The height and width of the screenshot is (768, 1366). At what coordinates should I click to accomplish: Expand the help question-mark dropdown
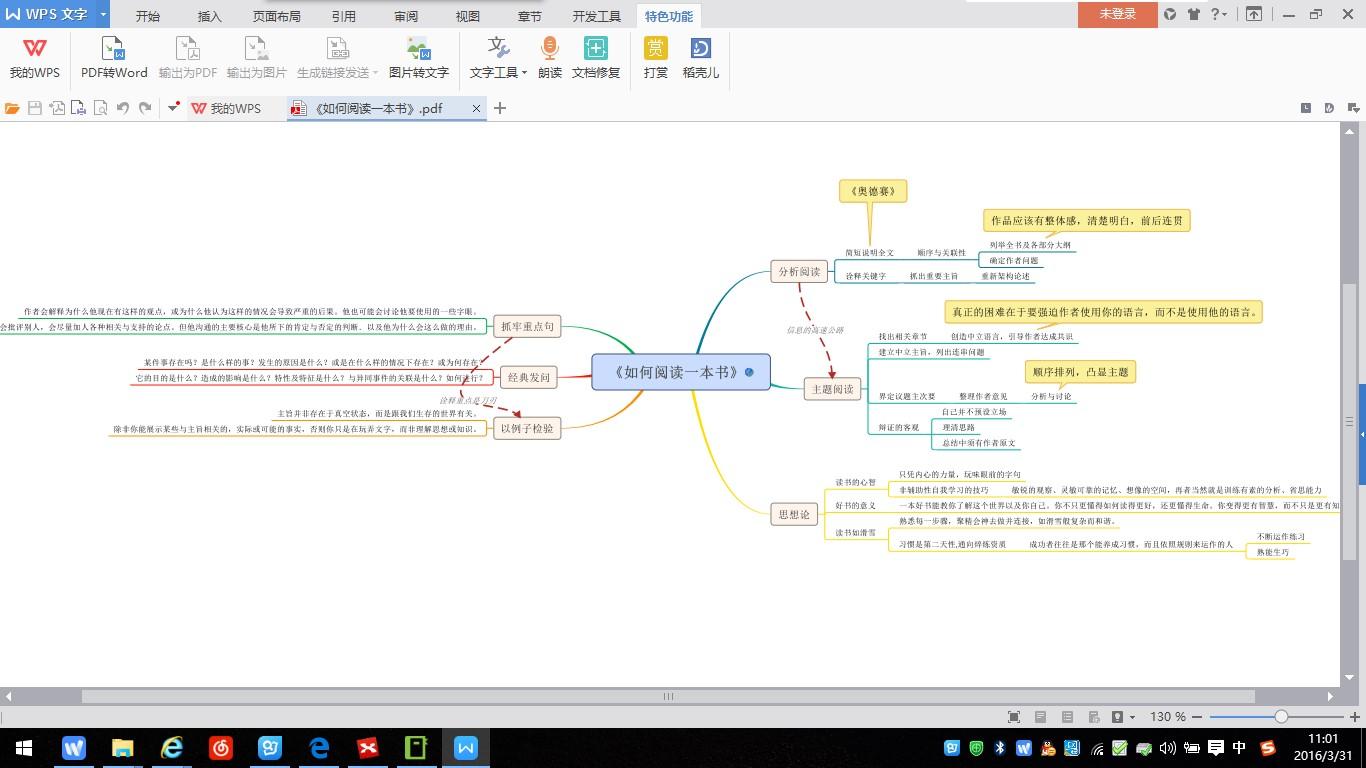point(1220,14)
